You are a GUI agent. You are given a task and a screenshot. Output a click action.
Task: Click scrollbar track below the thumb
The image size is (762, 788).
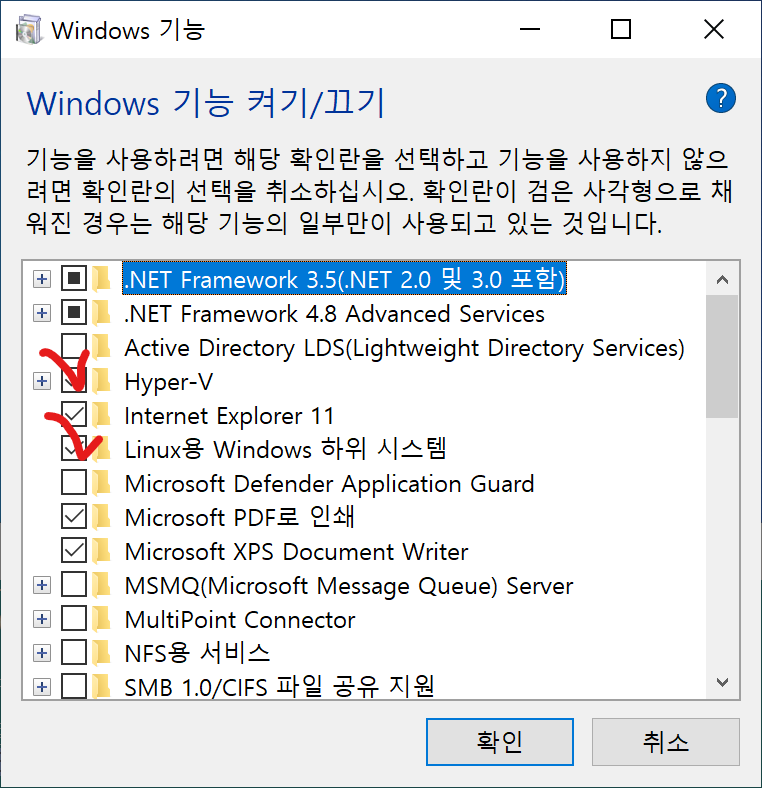click(x=722, y=542)
